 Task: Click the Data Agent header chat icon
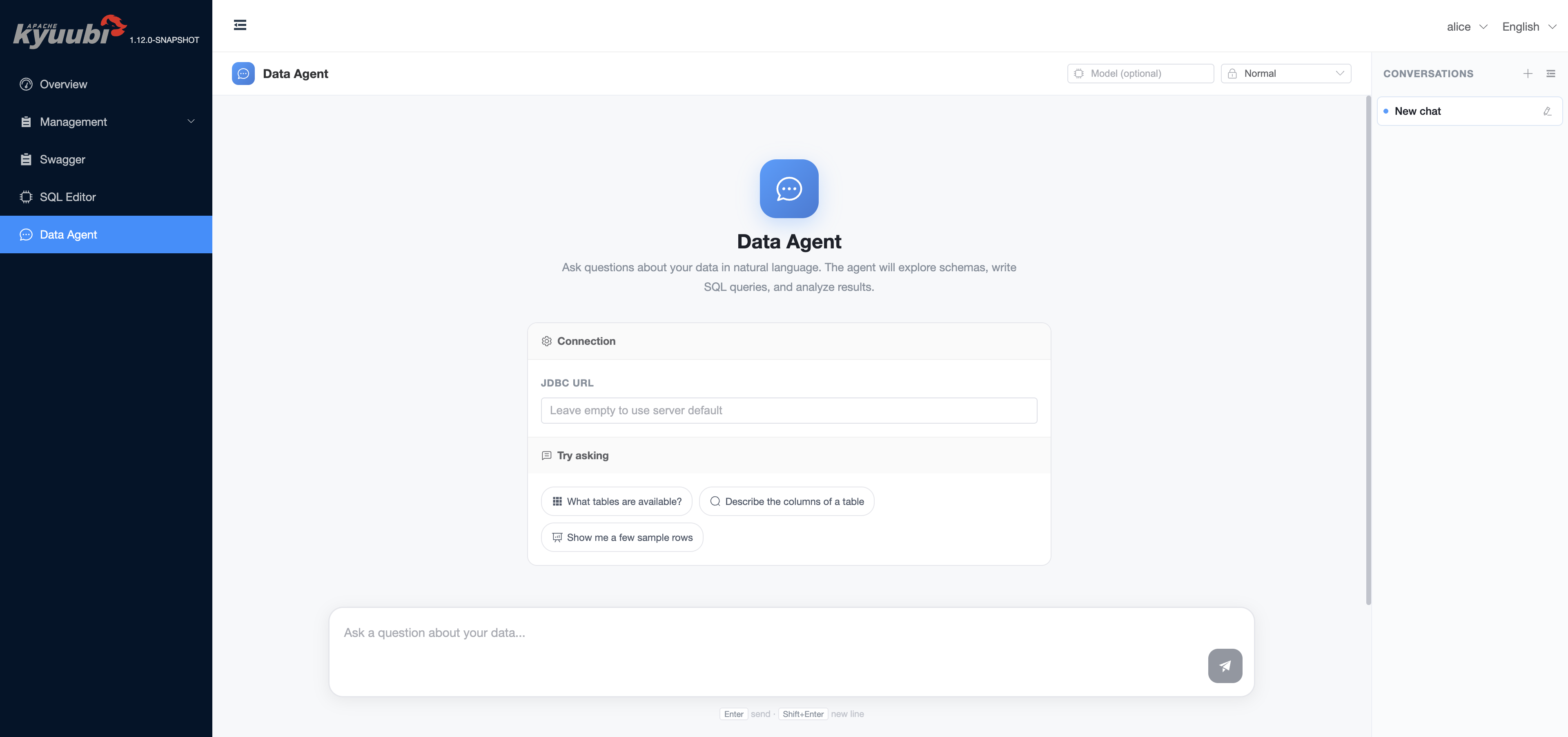click(x=243, y=74)
